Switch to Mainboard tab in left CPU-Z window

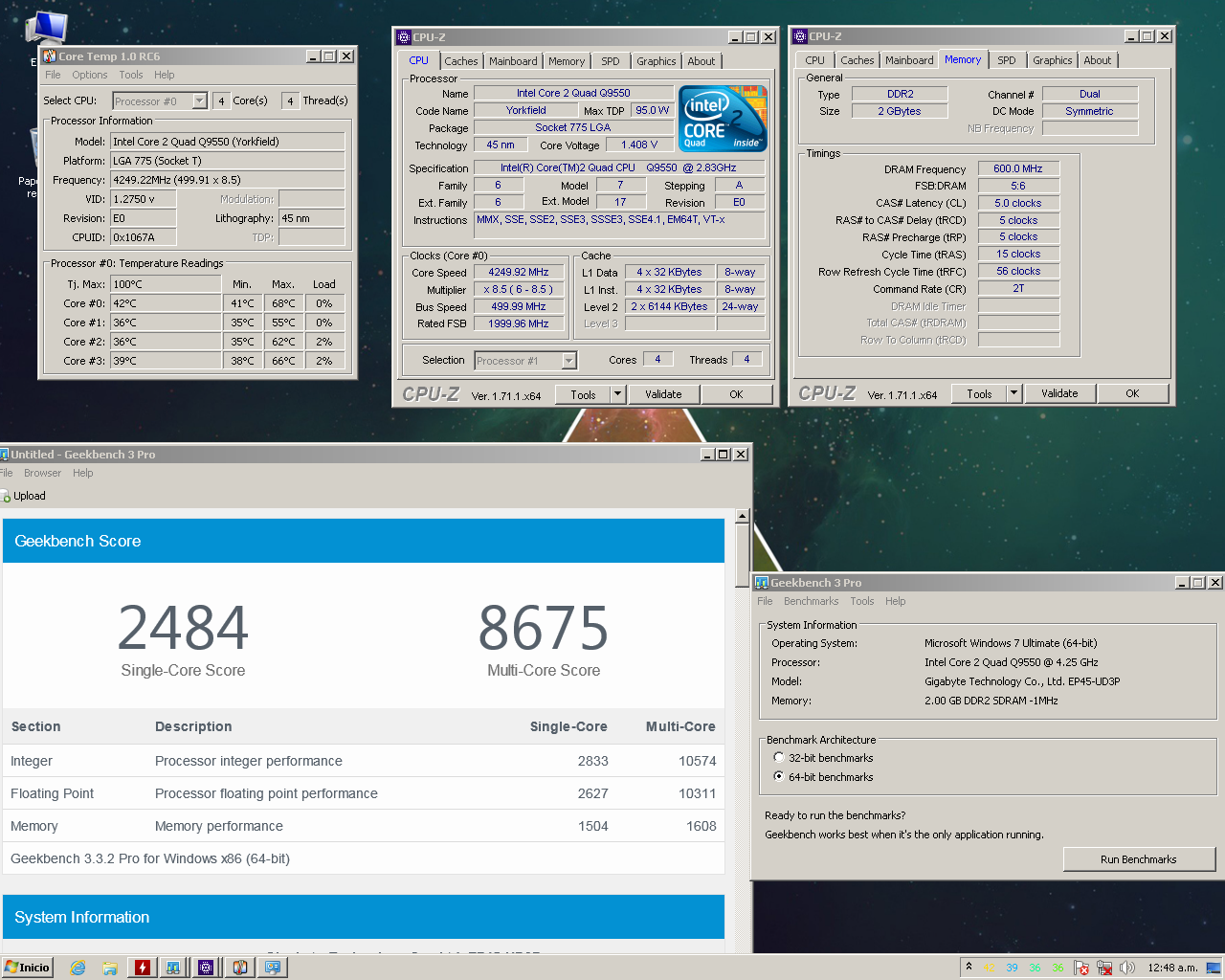point(513,61)
